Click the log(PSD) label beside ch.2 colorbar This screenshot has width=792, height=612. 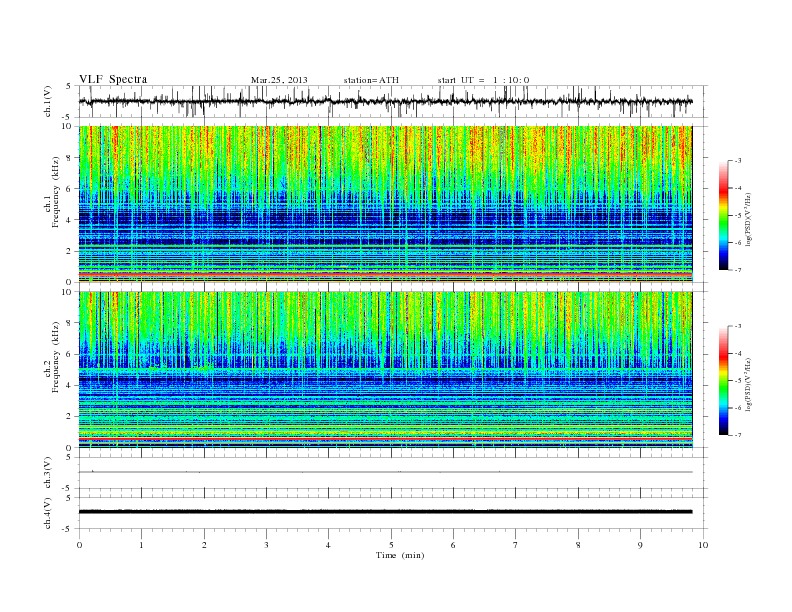click(749, 385)
